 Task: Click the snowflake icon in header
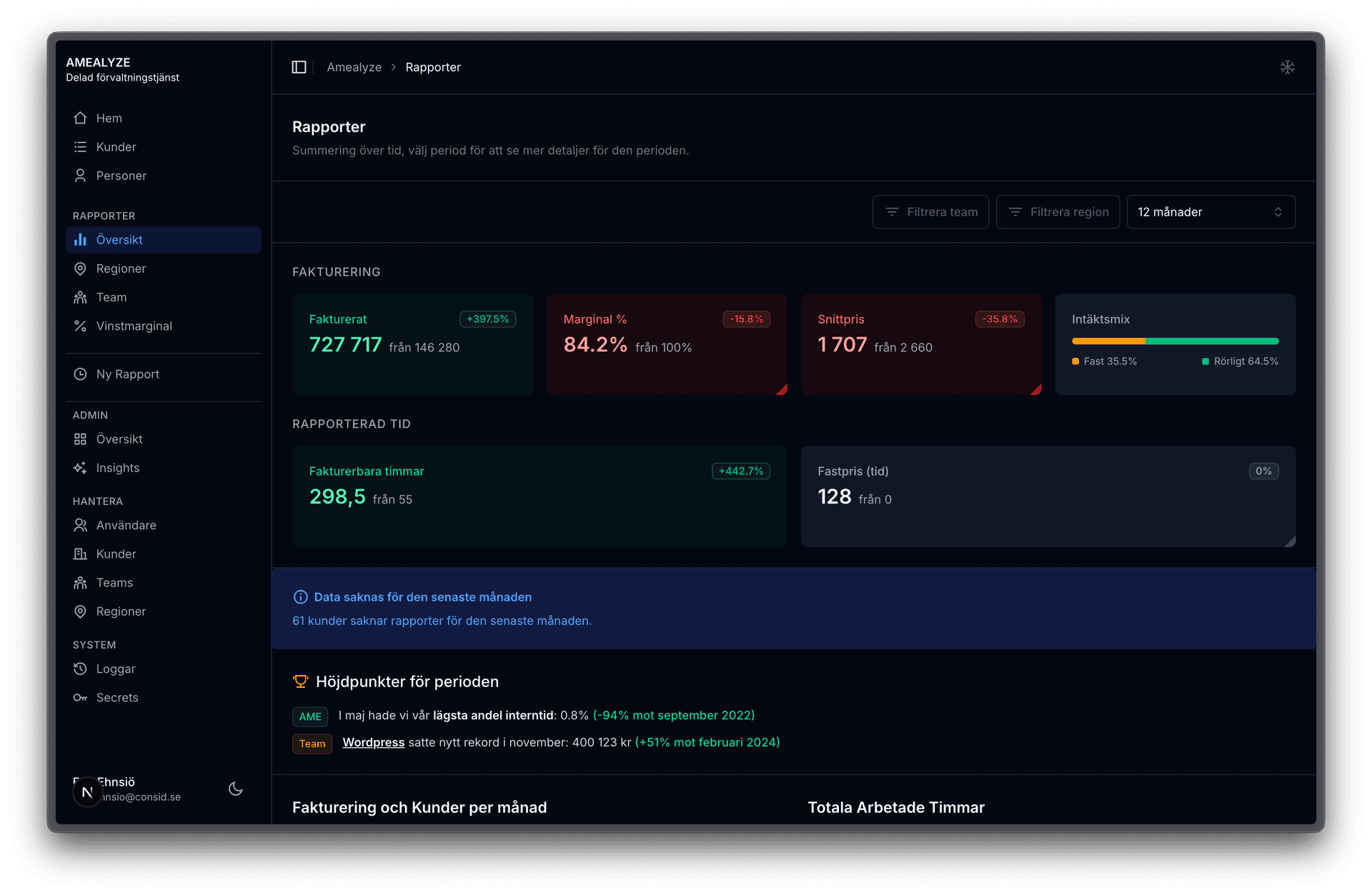click(x=1287, y=67)
